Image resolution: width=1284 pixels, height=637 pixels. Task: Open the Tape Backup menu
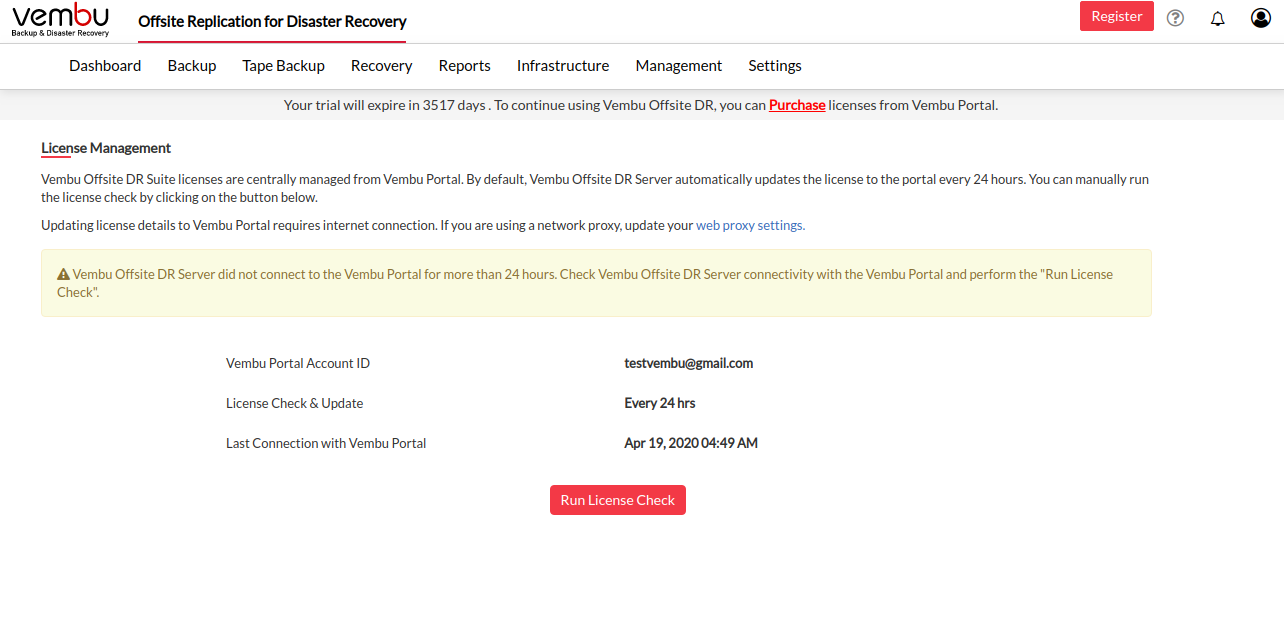click(x=283, y=66)
